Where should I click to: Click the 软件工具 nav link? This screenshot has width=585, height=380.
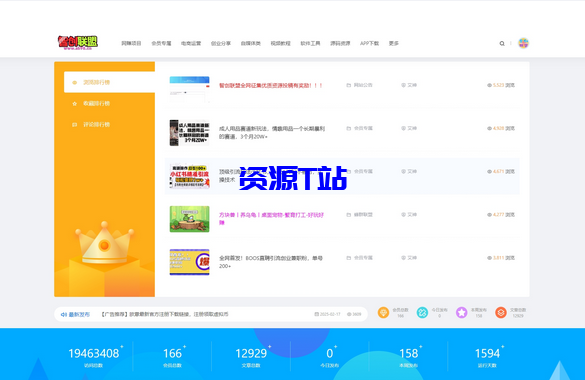click(x=310, y=44)
